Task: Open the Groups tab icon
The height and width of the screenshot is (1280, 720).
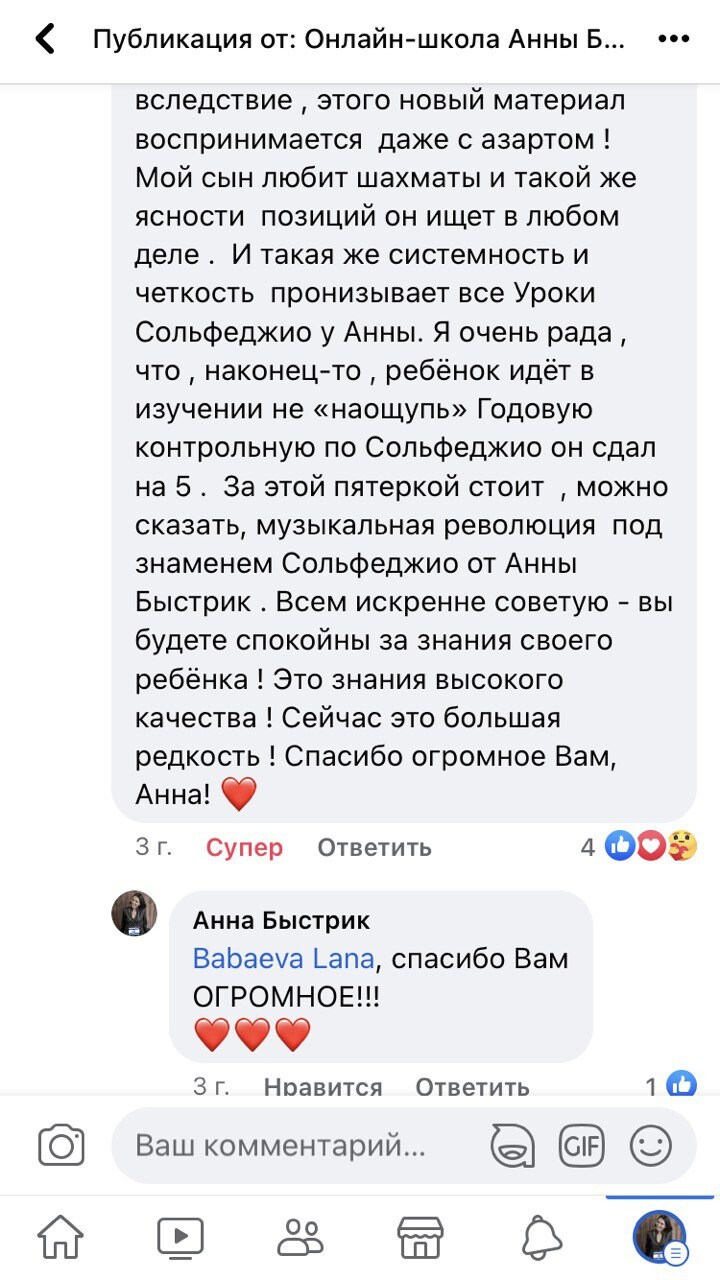Action: 300,1237
